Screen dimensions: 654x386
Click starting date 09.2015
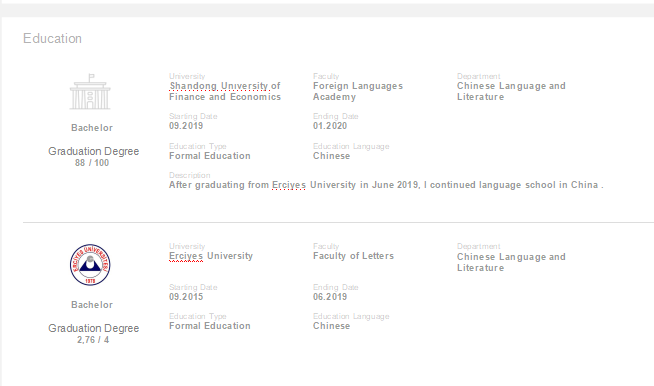click(186, 297)
